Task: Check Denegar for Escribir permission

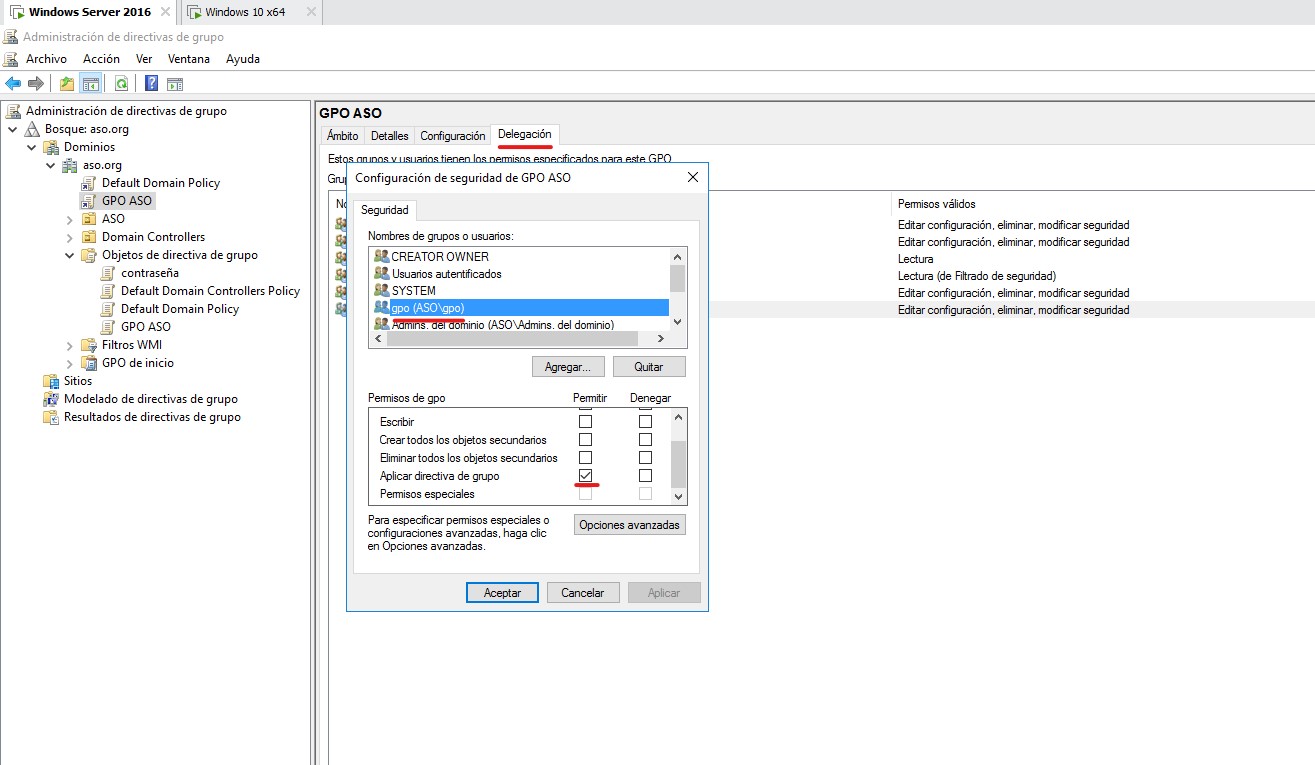Action: point(645,422)
